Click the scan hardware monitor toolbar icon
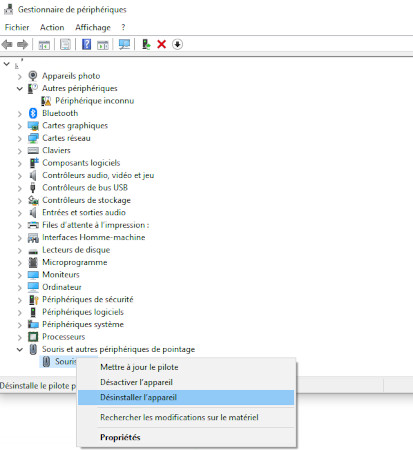This screenshot has width=413, height=450. [124, 44]
